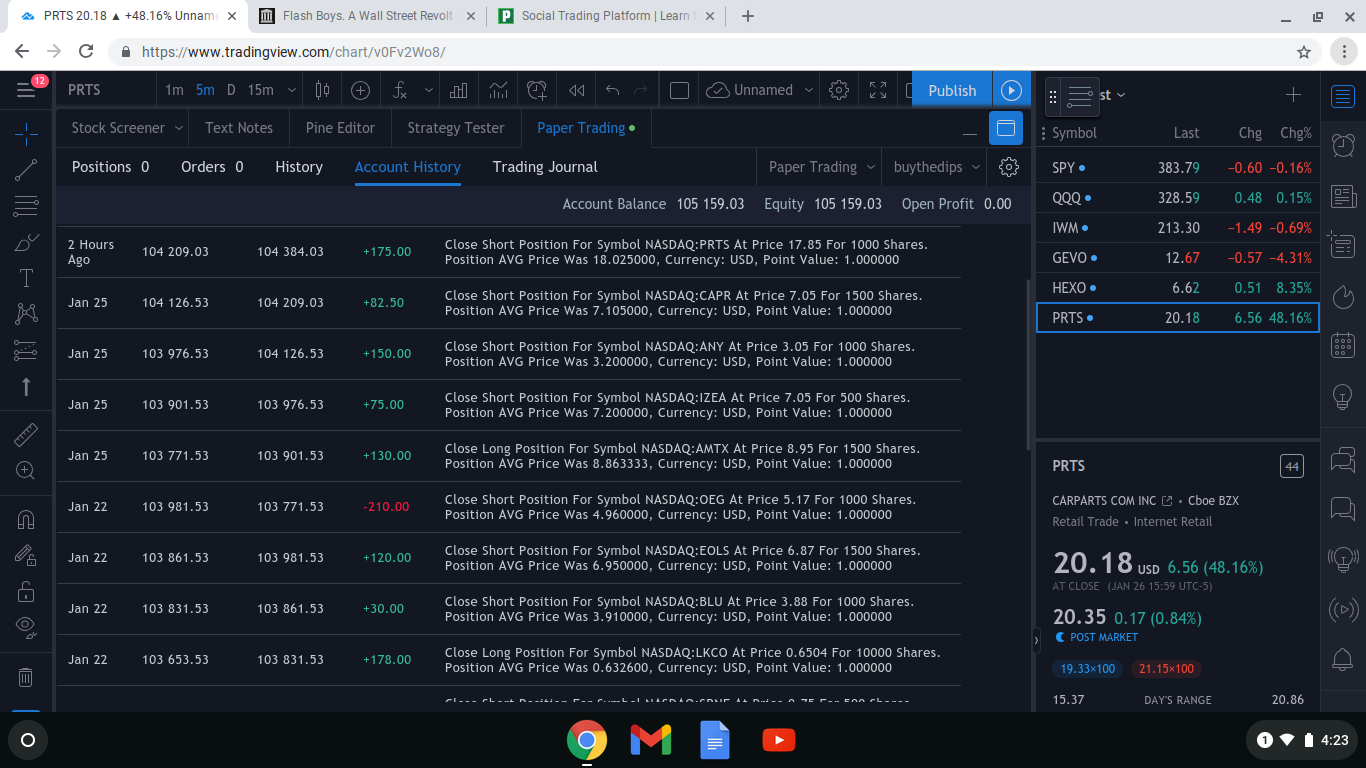Toggle lock all drawing tools
Image resolution: width=1366 pixels, height=768 pixels.
click(26, 591)
